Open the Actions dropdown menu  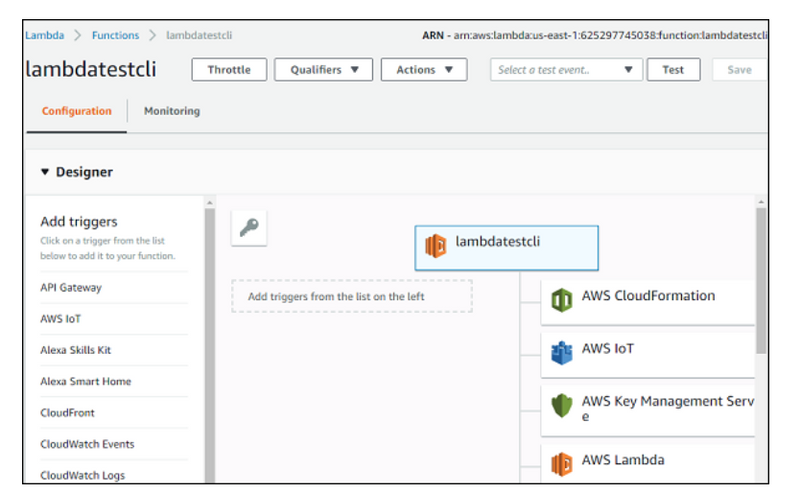424,70
